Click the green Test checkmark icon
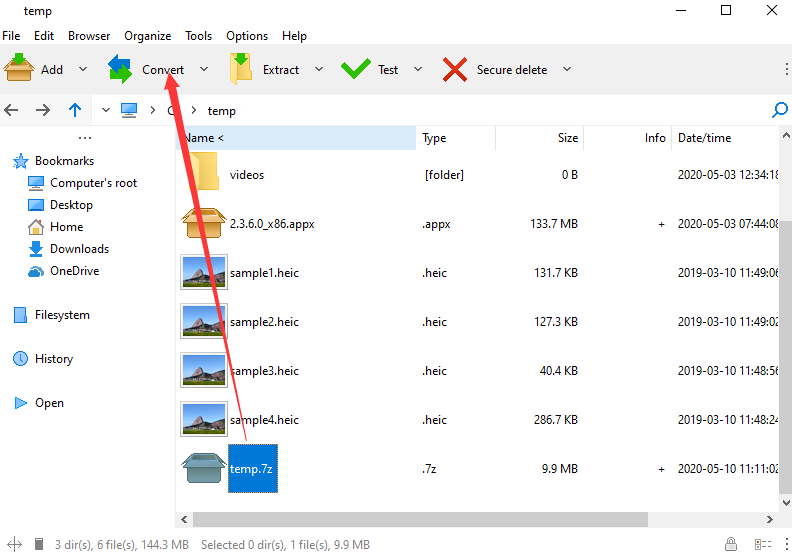Image resolution: width=792 pixels, height=560 pixels. 355,69
